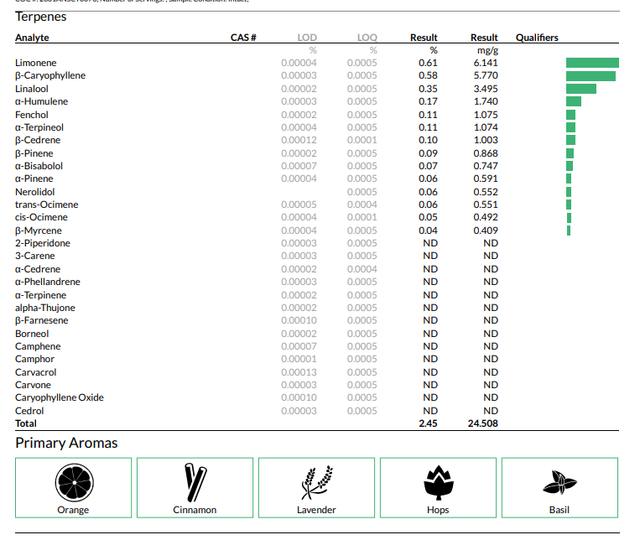
Task: Select the Limonene analyte name
Action: 36,63
